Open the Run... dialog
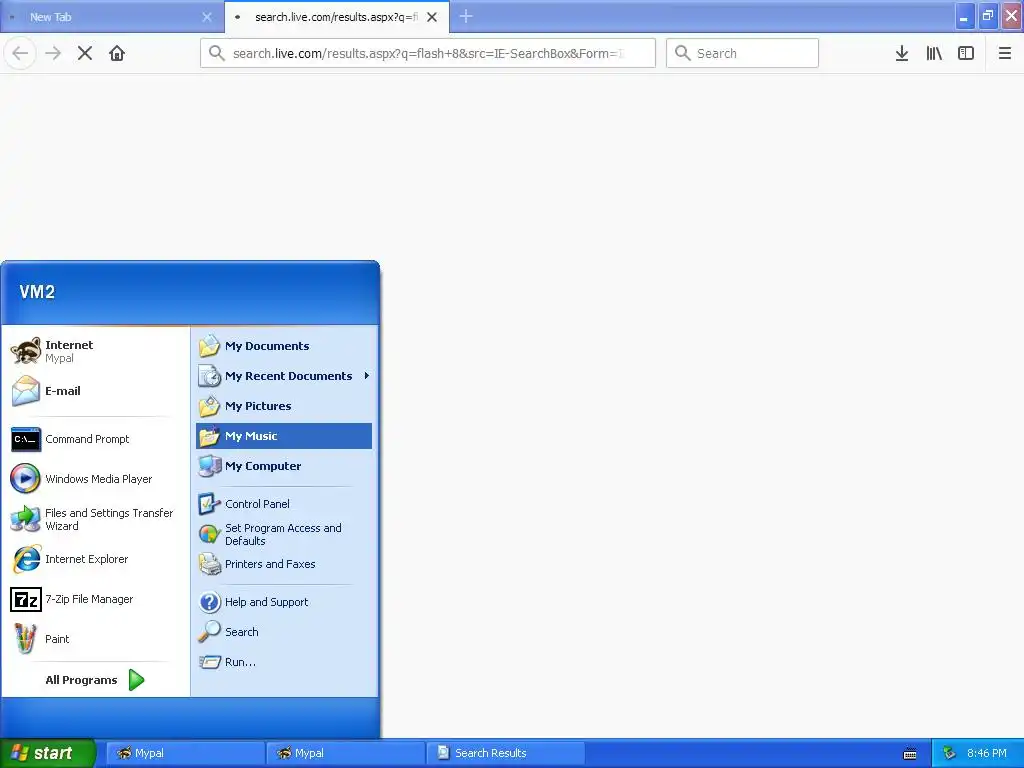 284,662
